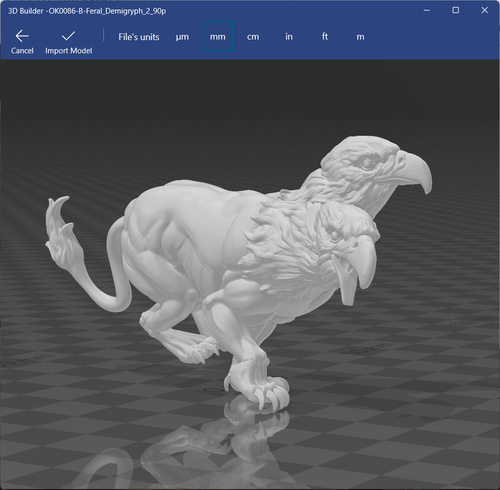Close the 3D Builder window
500x490 pixels.
point(485,10)
